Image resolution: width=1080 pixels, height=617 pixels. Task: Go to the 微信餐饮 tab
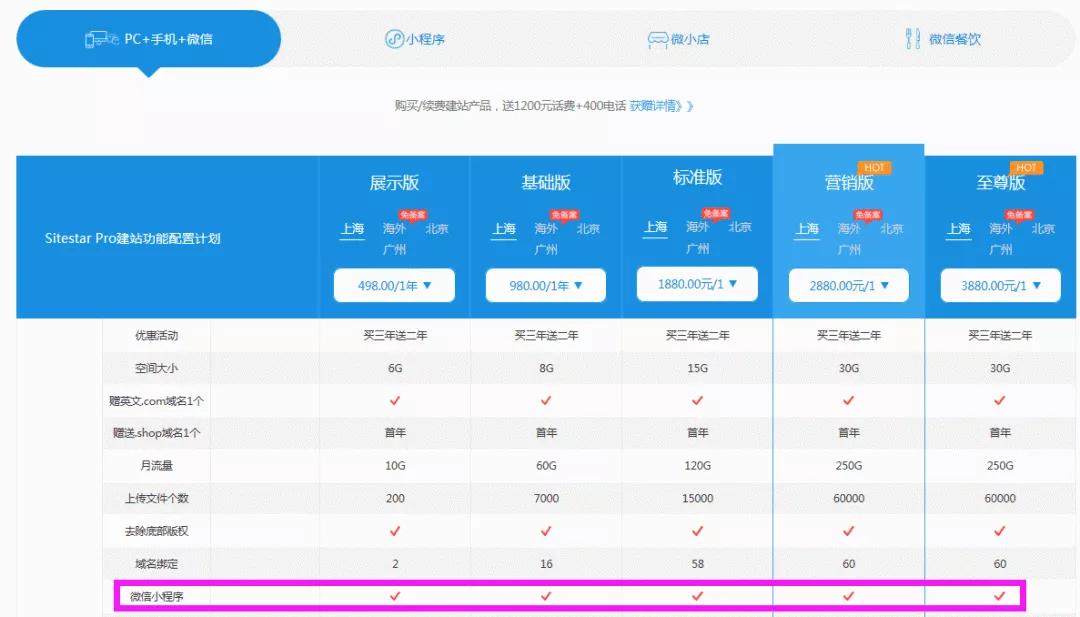pos(943,39)
